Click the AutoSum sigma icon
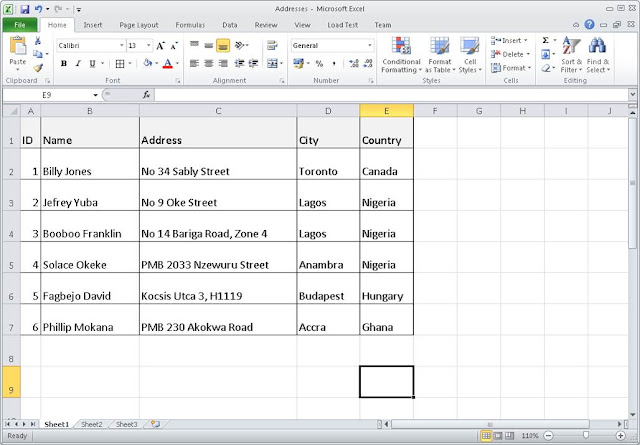This screenshot has height=445, width=640. 545,40
